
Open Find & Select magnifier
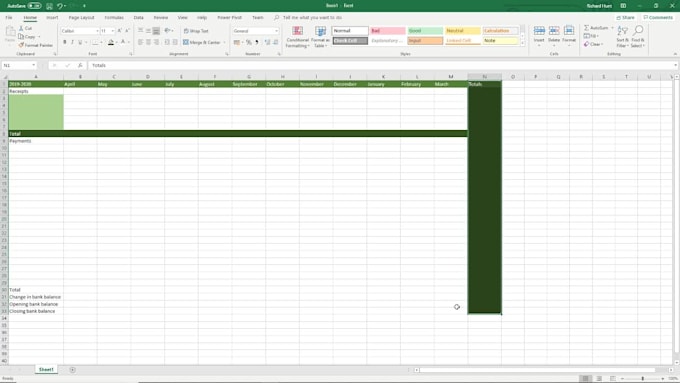coord(638,36)
